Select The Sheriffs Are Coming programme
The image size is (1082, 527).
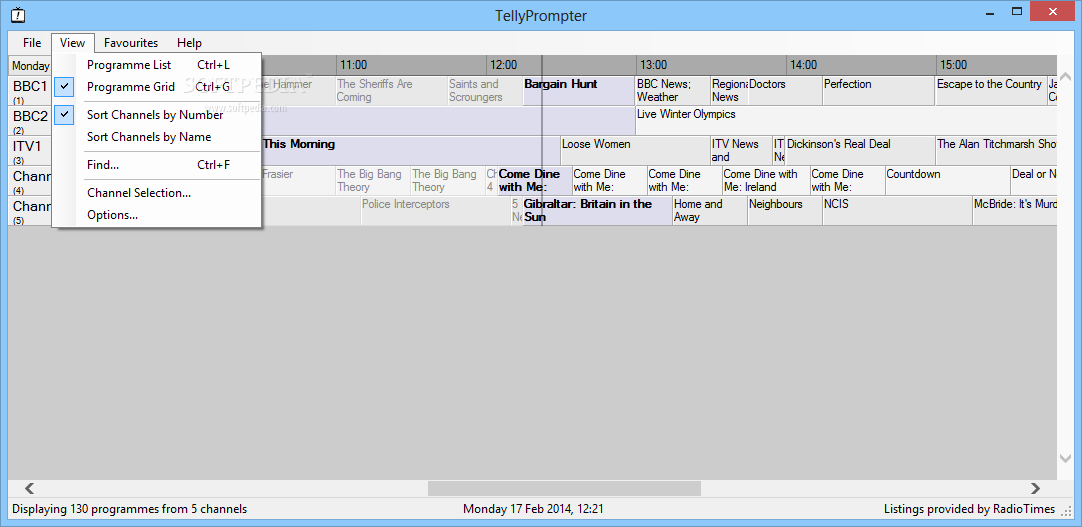[x=391, y=90]
